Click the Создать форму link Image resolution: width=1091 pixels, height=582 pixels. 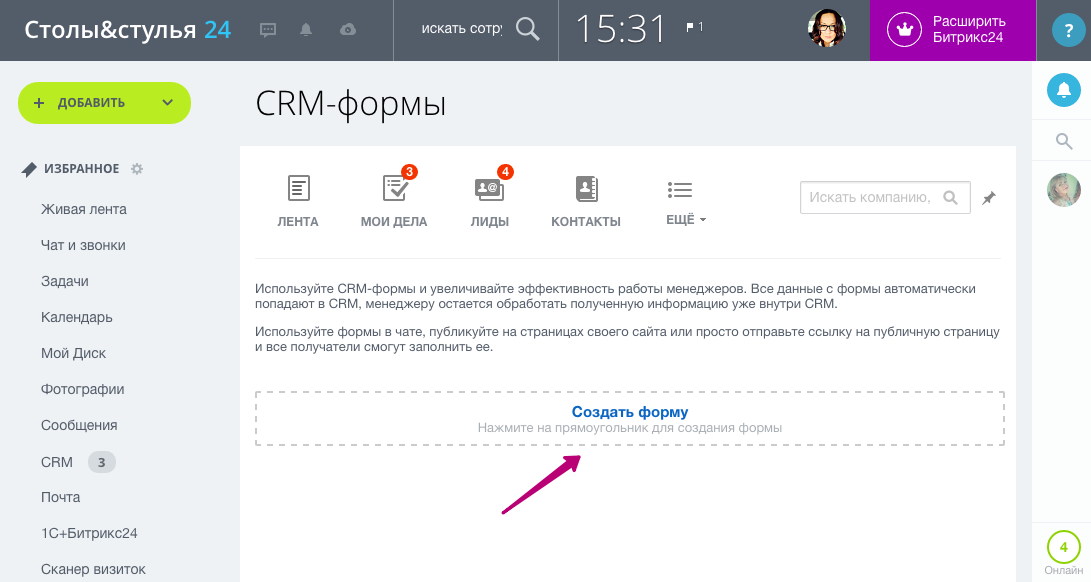630,412
